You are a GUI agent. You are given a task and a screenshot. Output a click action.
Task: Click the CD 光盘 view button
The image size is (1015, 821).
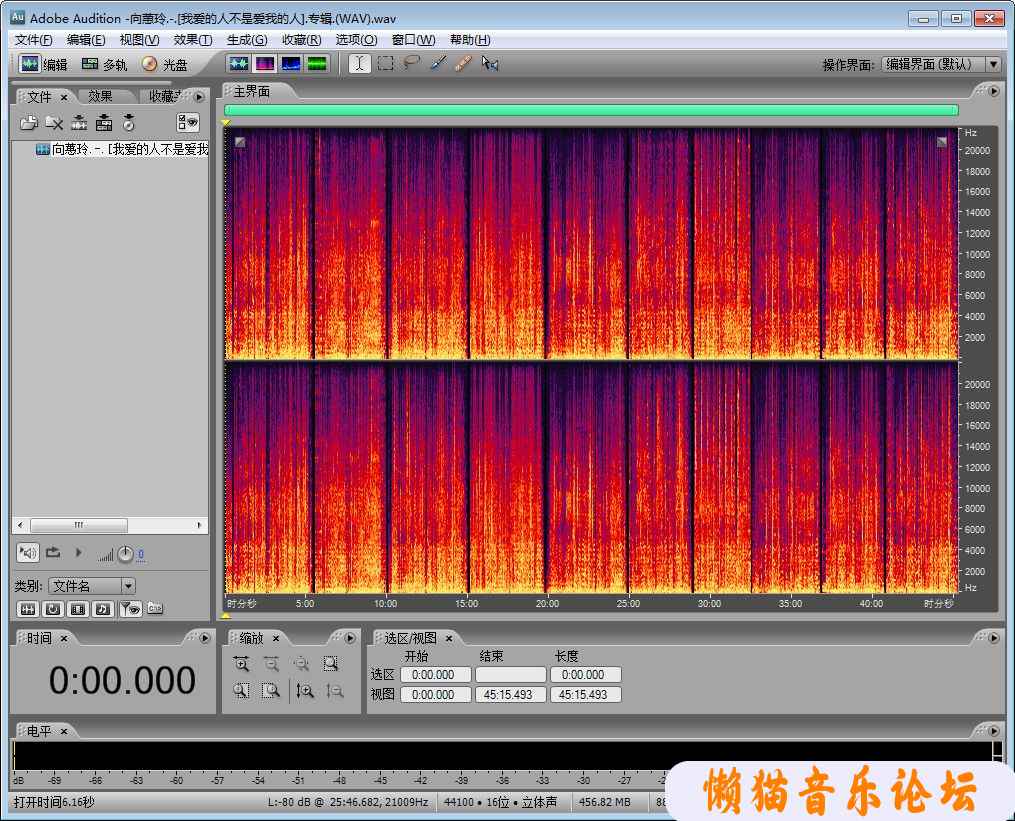(165, 64)
